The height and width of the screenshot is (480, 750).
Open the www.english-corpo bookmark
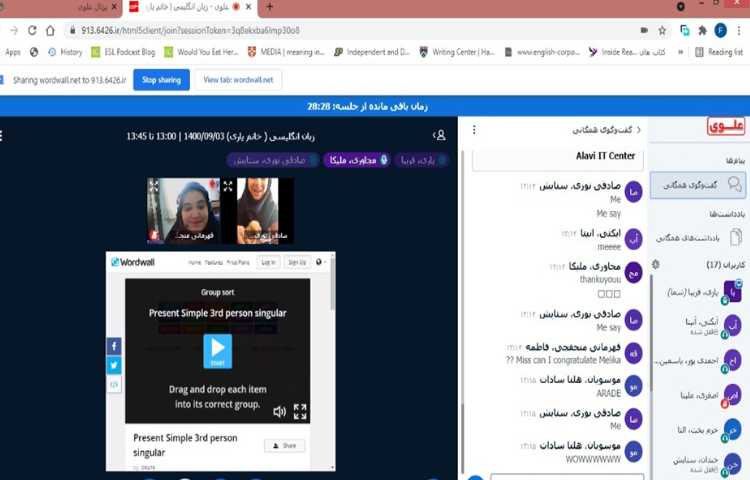[542, 52]
